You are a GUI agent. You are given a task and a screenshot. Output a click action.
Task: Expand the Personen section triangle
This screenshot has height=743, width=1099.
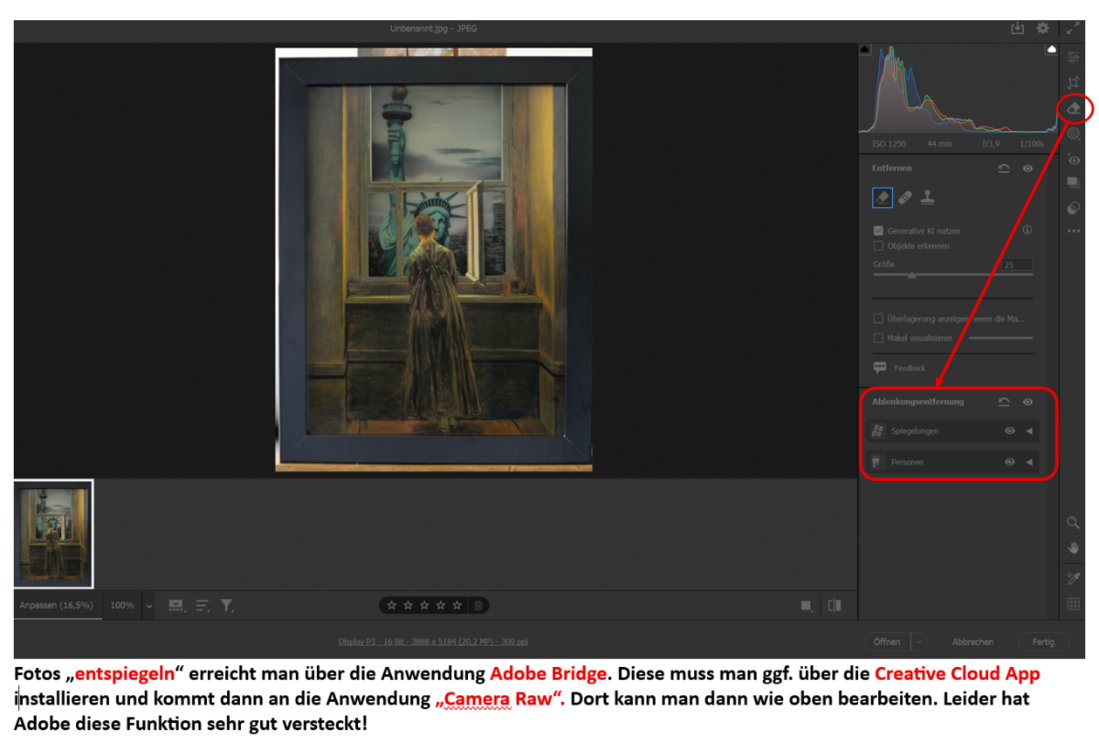click(1030, 462)
